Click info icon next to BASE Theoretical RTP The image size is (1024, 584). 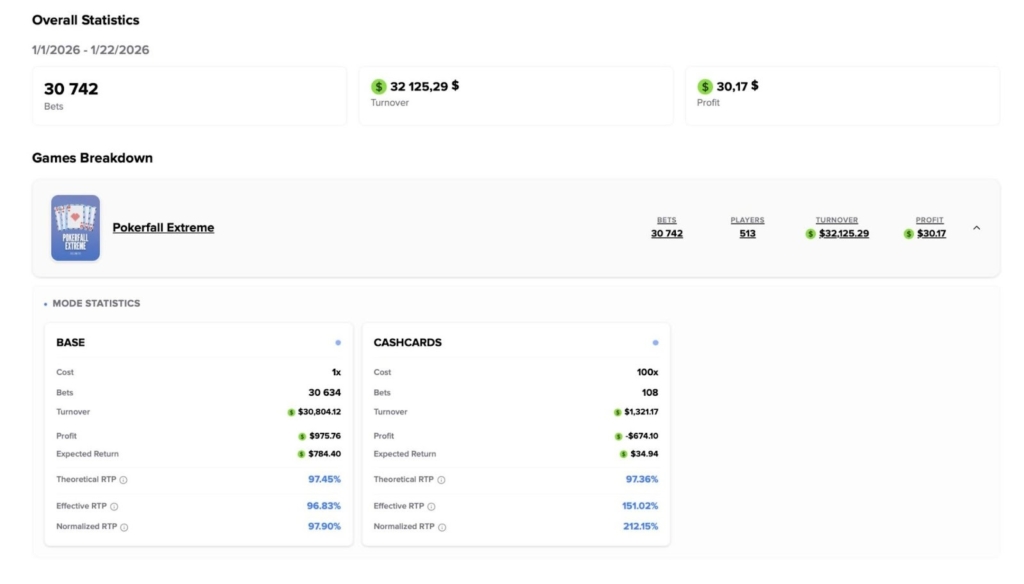pos(123,480)
